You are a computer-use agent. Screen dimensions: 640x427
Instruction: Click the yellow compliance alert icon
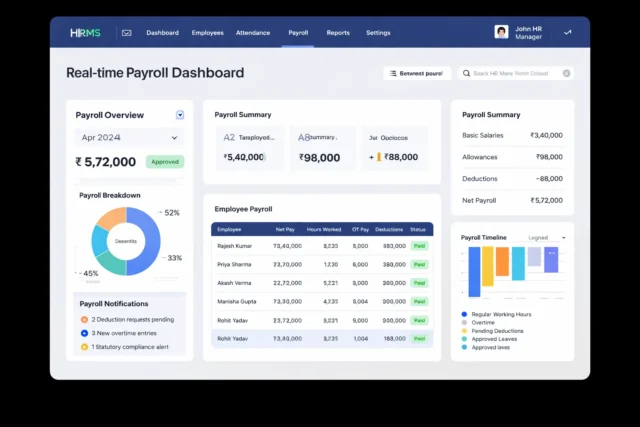[x=84, y=347]
